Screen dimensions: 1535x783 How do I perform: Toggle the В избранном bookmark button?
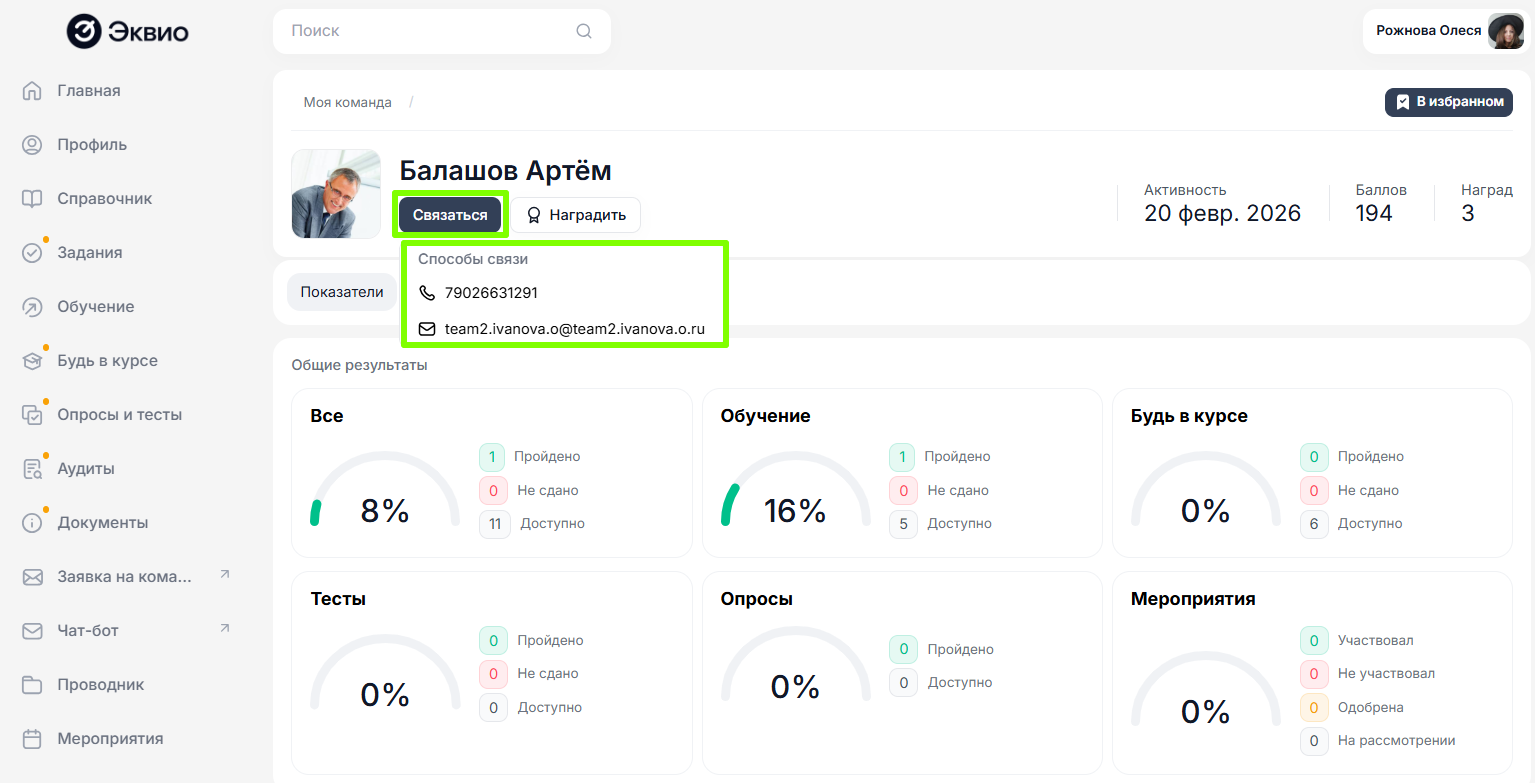(x=1448, y=102)
